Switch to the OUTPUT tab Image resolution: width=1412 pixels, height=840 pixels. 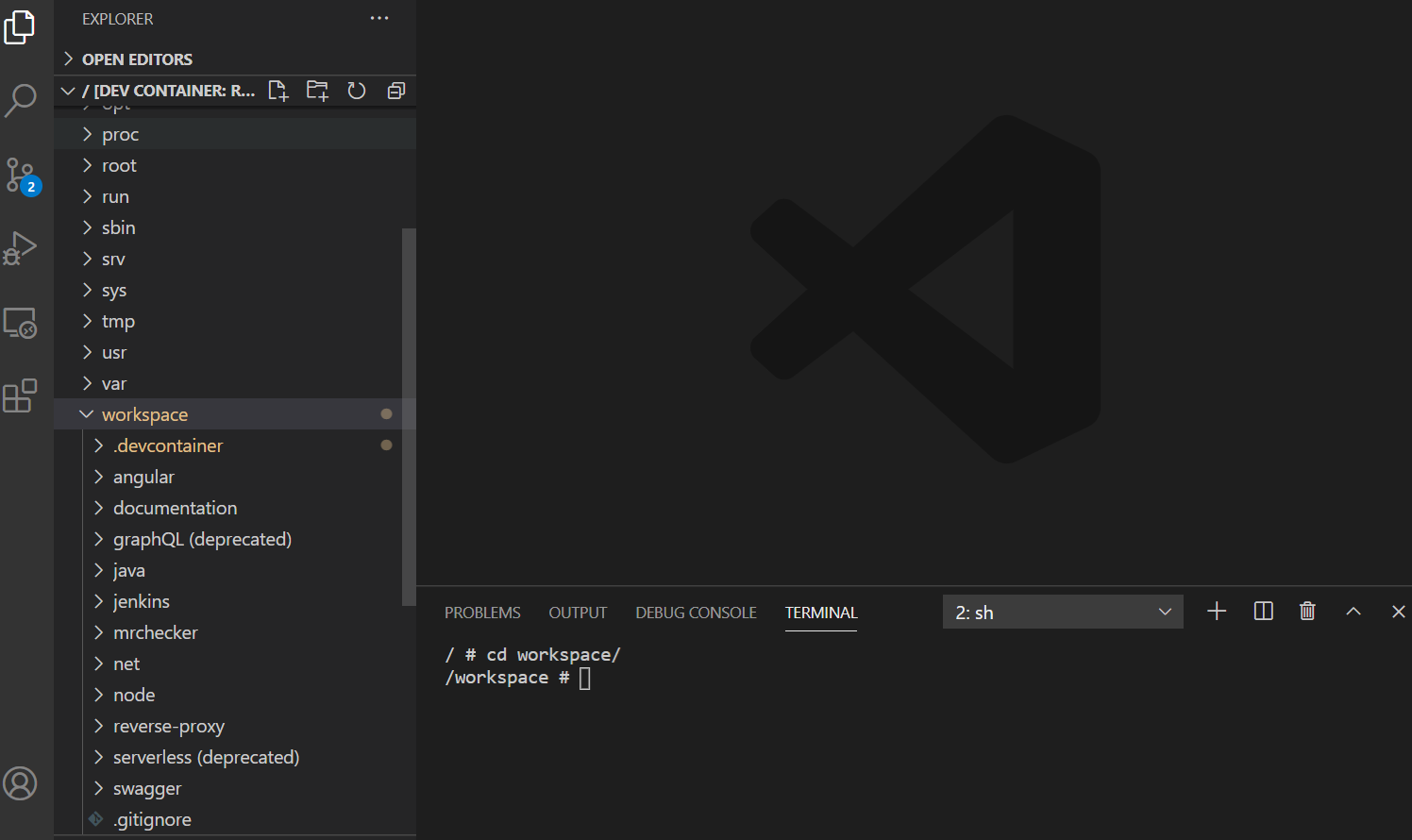577,612
